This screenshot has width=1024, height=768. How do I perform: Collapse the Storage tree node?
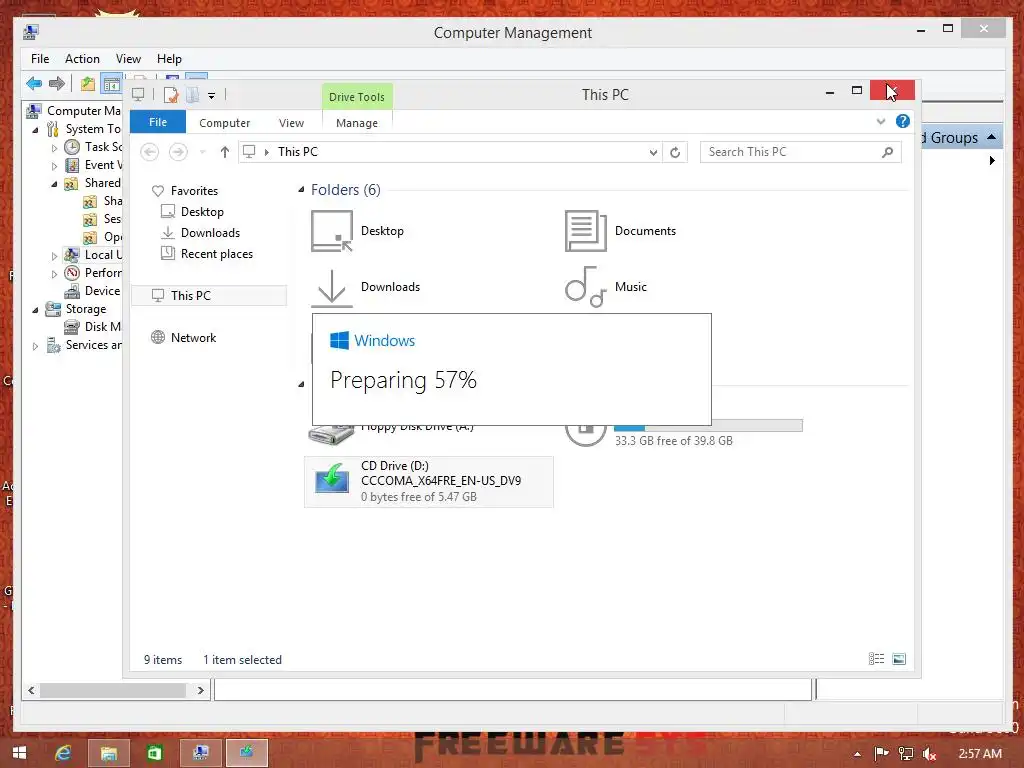[35, 310]
